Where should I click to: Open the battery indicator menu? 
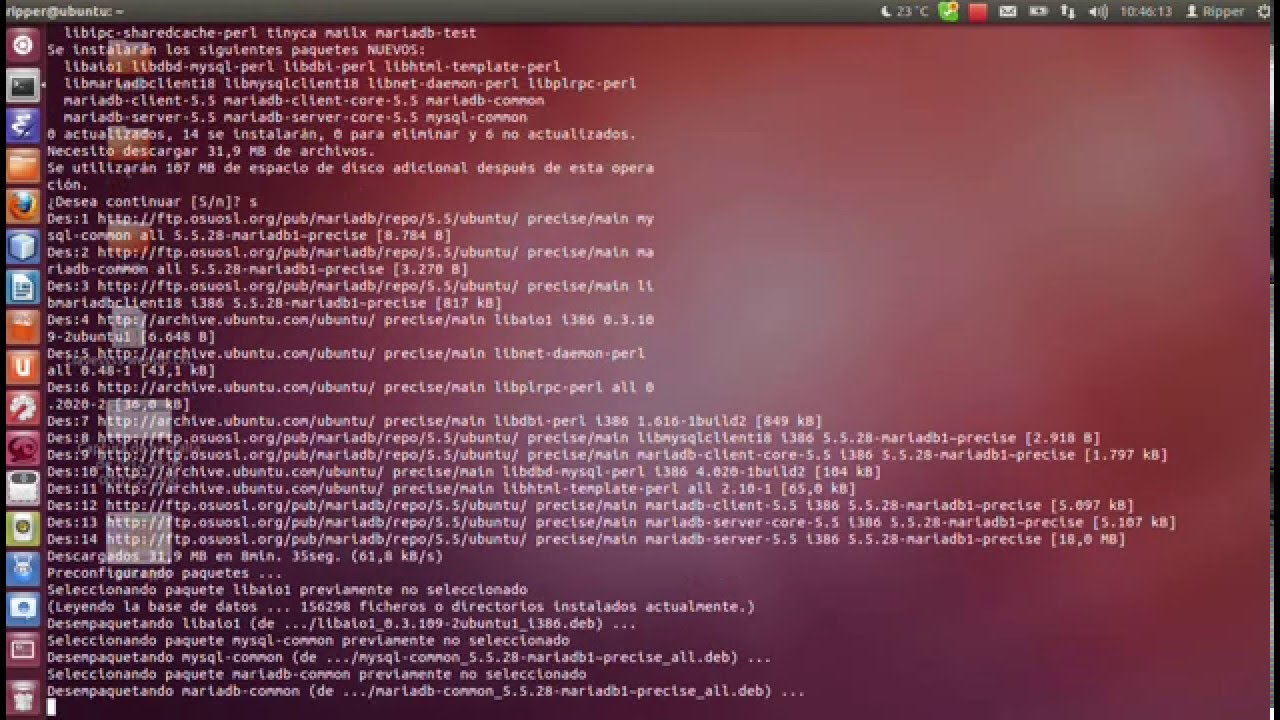click(1038, 11)
